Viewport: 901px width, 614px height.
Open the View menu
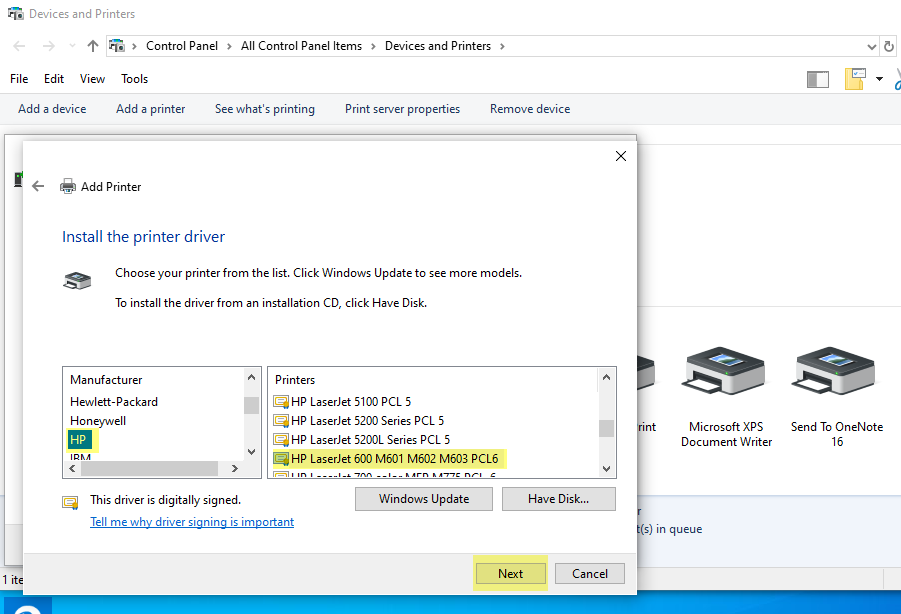click(93, 79)
